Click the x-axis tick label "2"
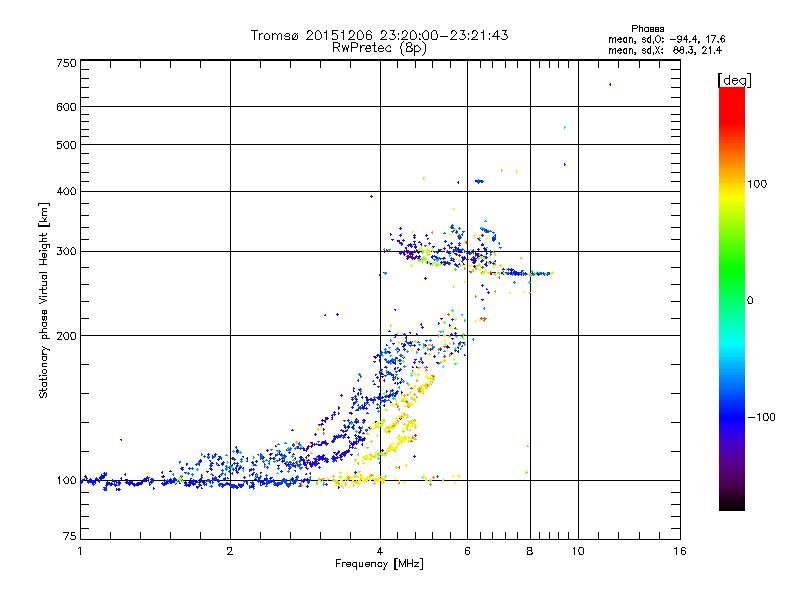The width and height of the screenshot is (800, 600). point(230,551)
